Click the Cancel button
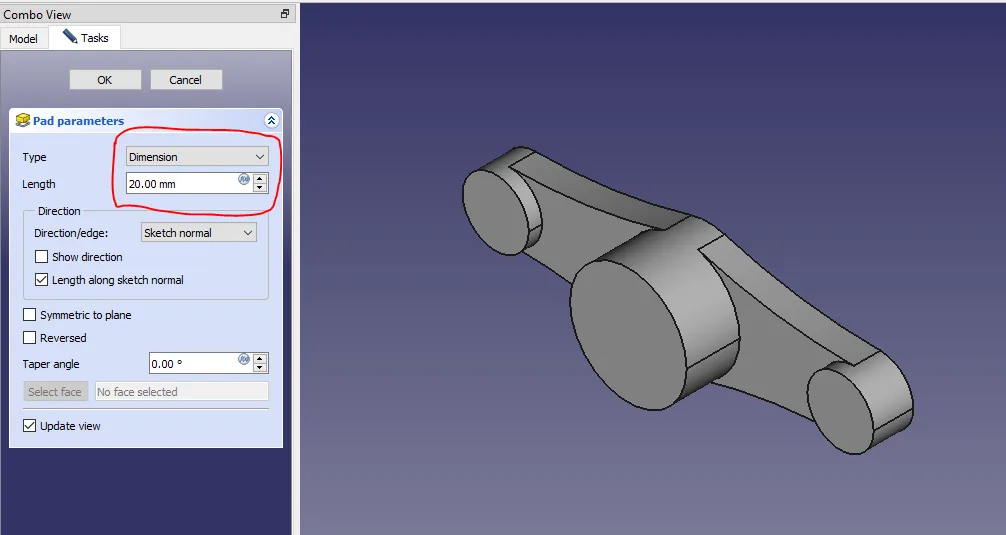 185,80
